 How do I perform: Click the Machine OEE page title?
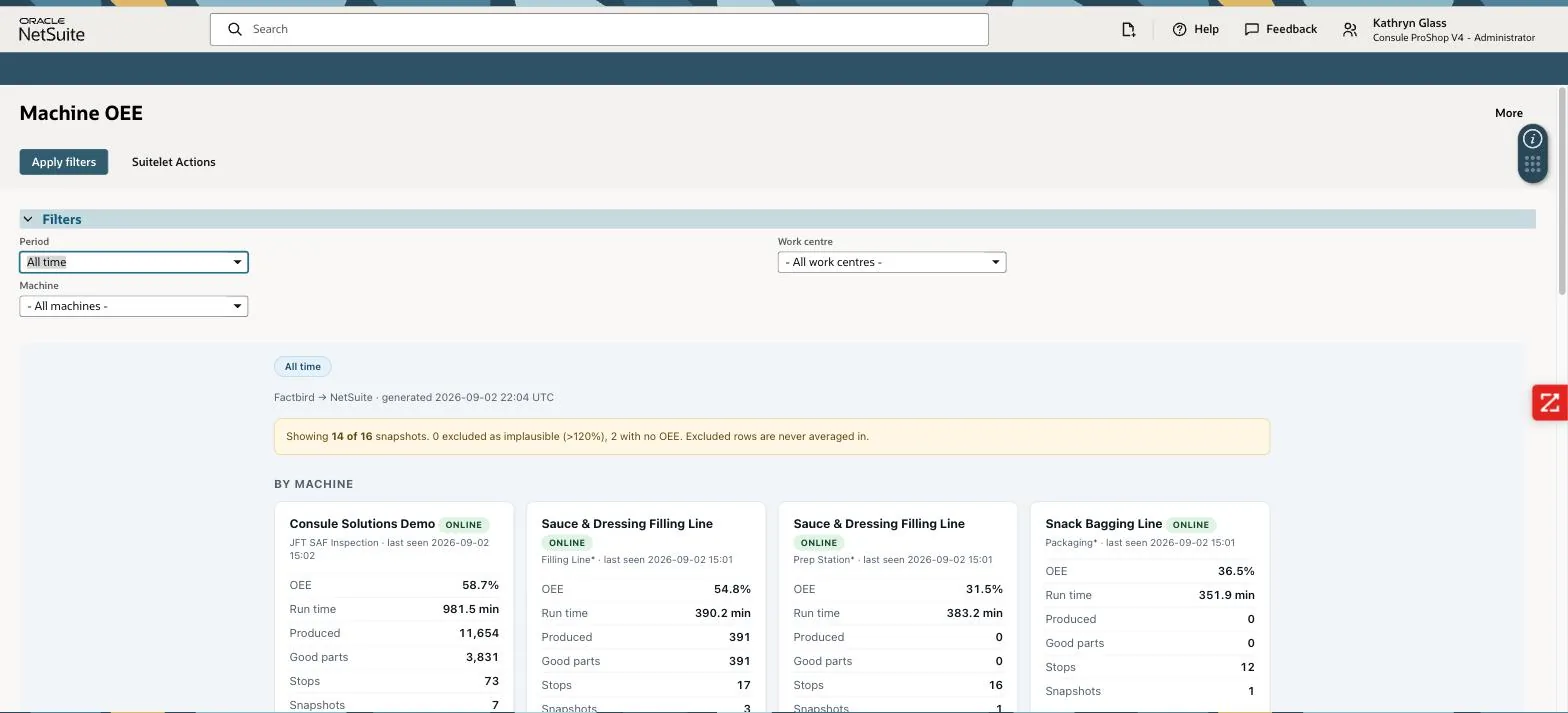81,113
